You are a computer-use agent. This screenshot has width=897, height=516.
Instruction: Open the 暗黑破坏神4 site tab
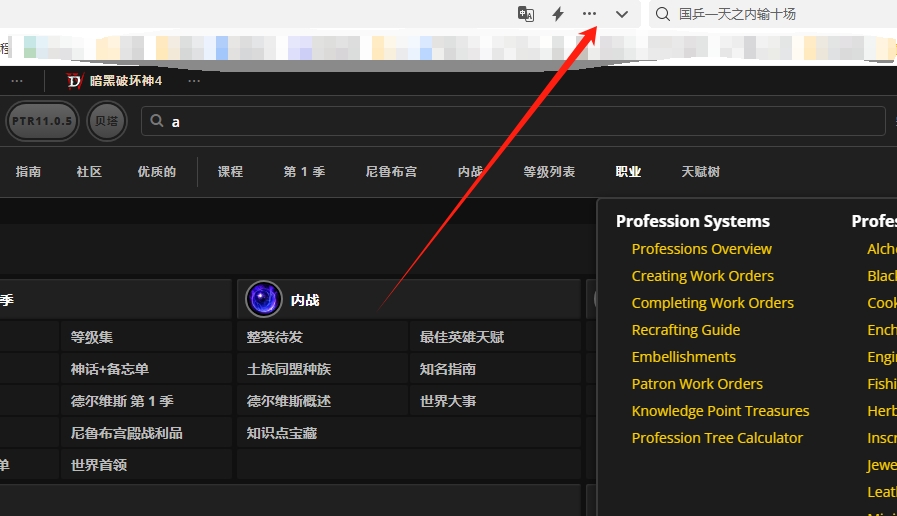click(125, 81)
